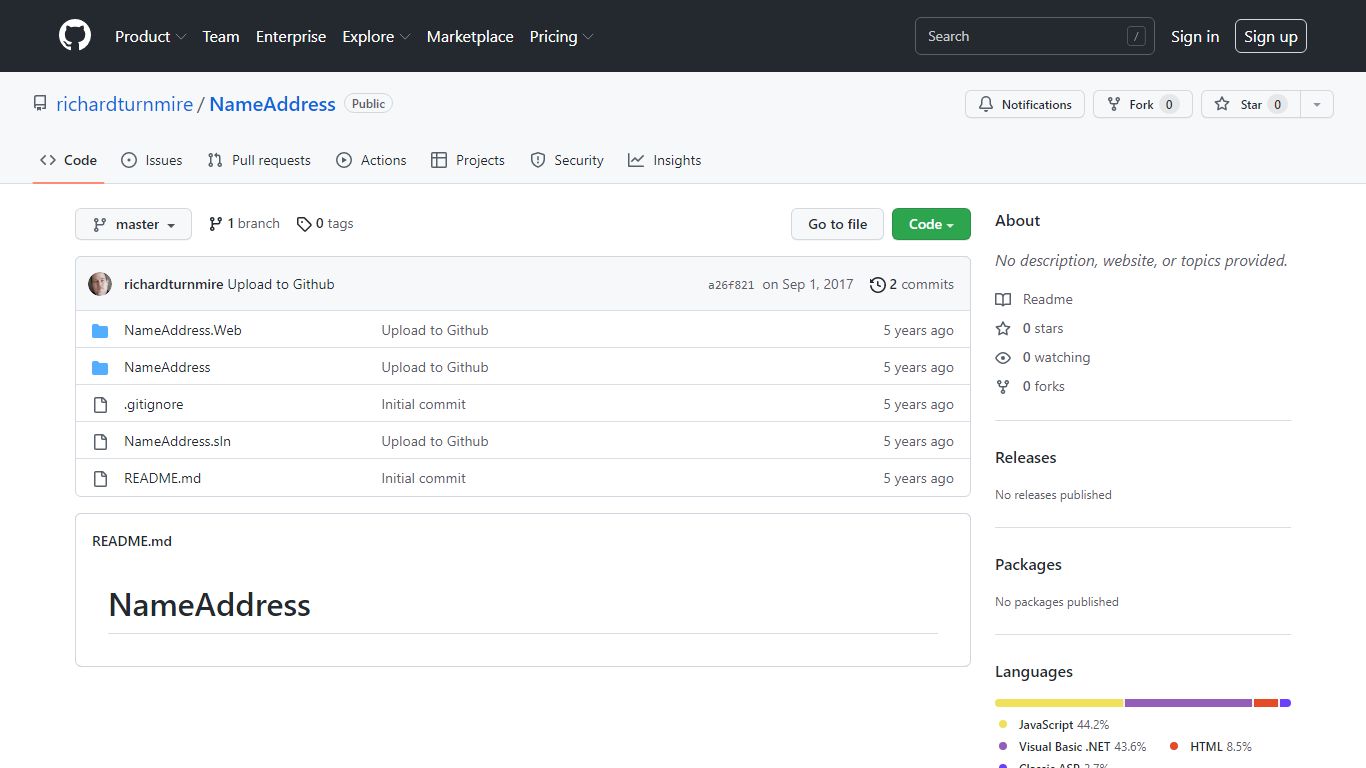Click Initial commit message on .gitignore row
The image size is (1366, 768).
(423, 404)
